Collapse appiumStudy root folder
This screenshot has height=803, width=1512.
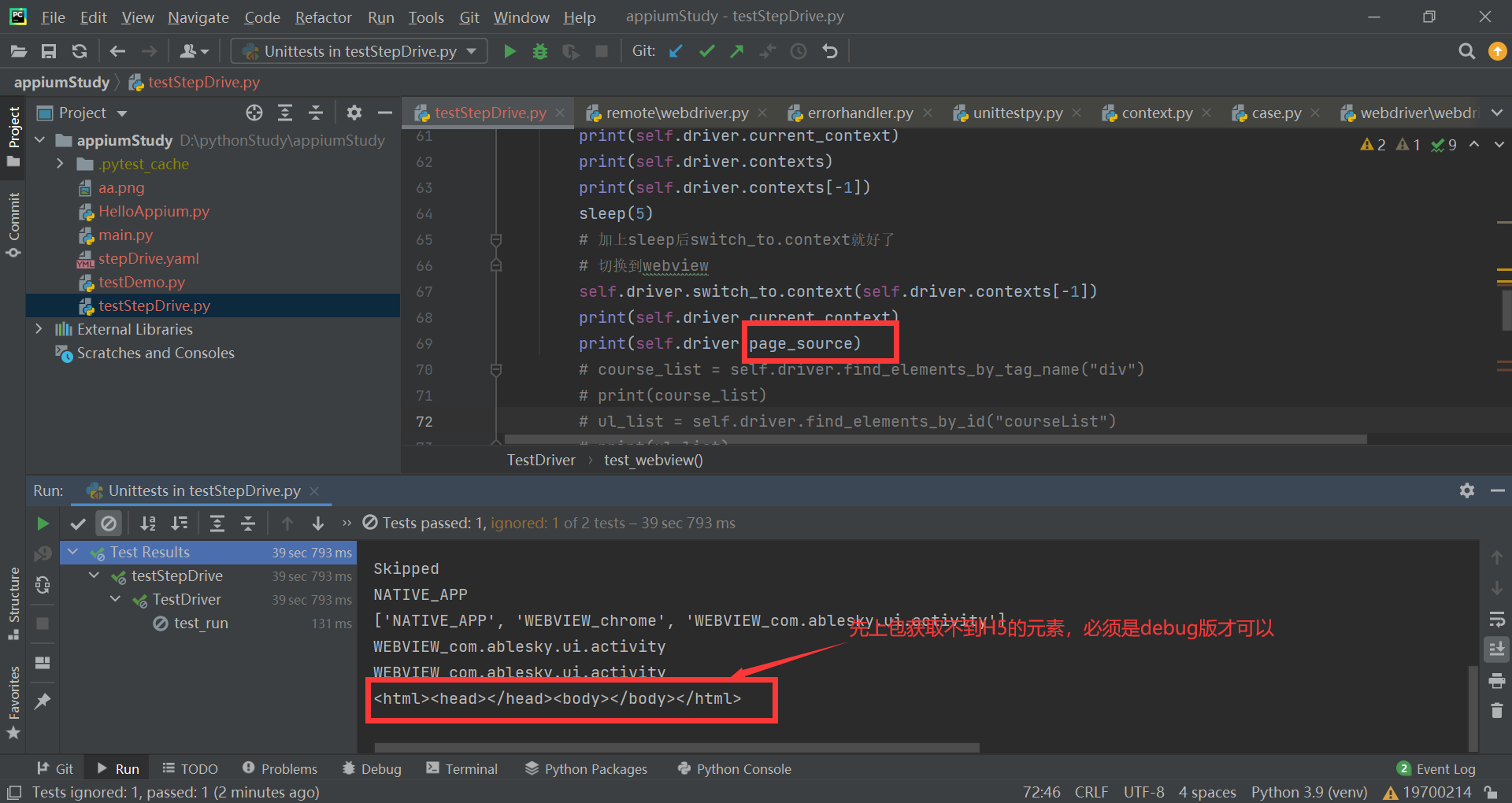pos(41,140)
